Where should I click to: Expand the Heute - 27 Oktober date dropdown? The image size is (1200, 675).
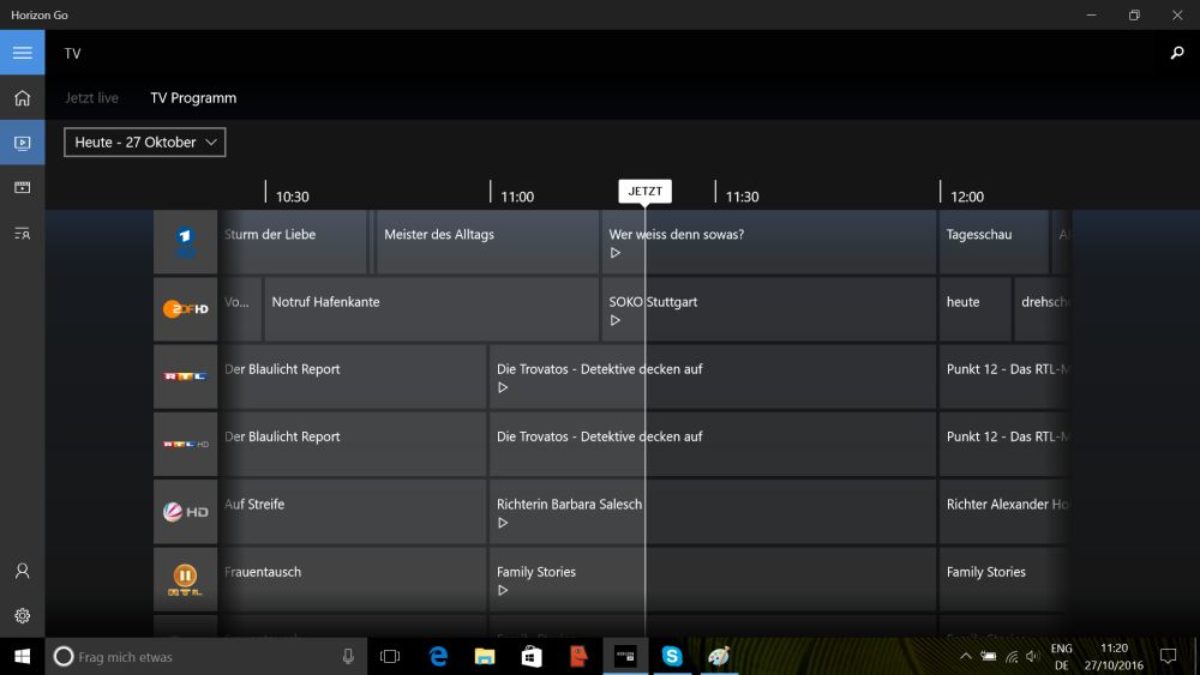pos(145,142)
